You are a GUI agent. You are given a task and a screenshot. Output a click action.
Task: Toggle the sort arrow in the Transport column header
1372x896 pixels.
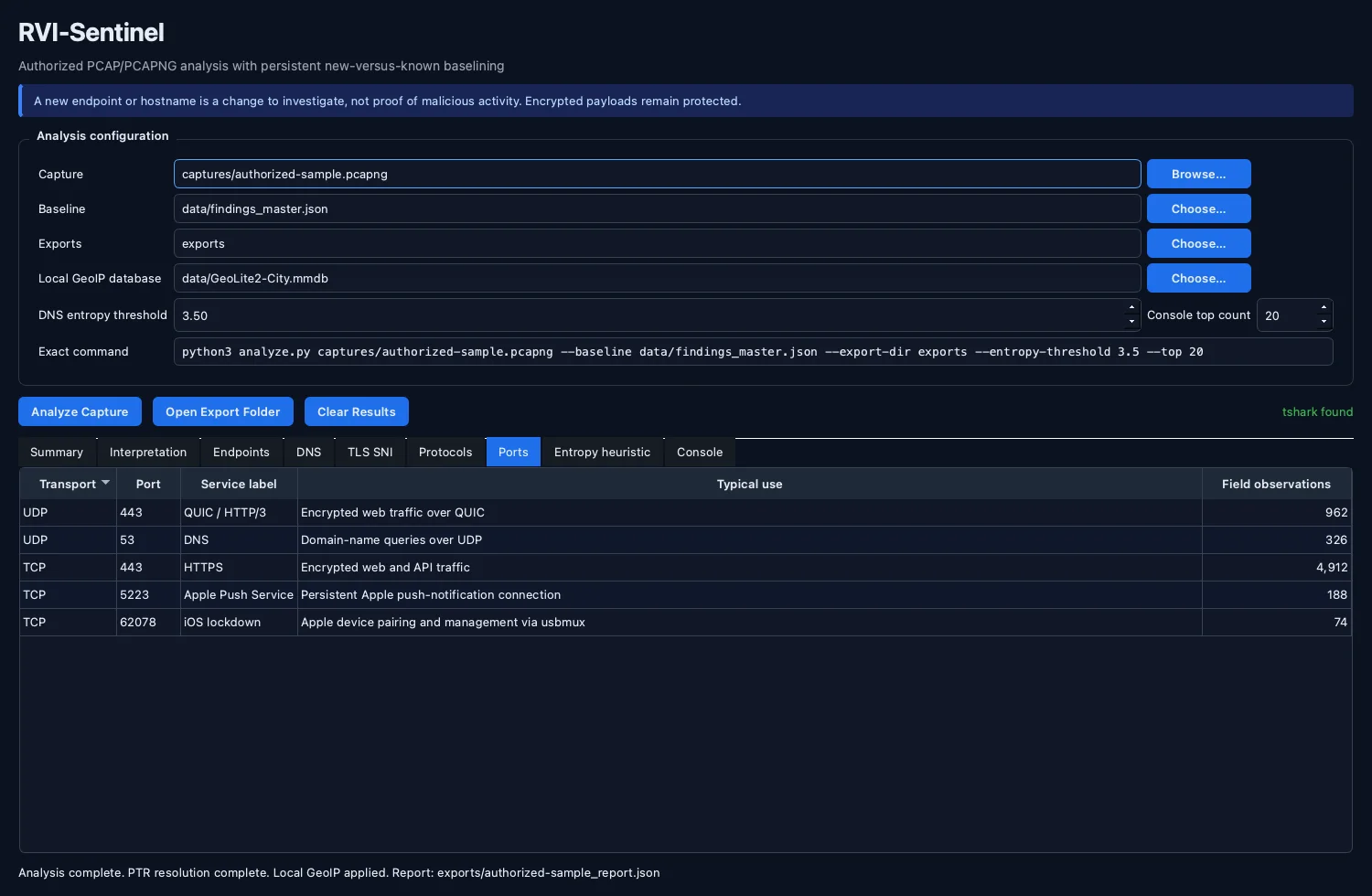[105, 483]
